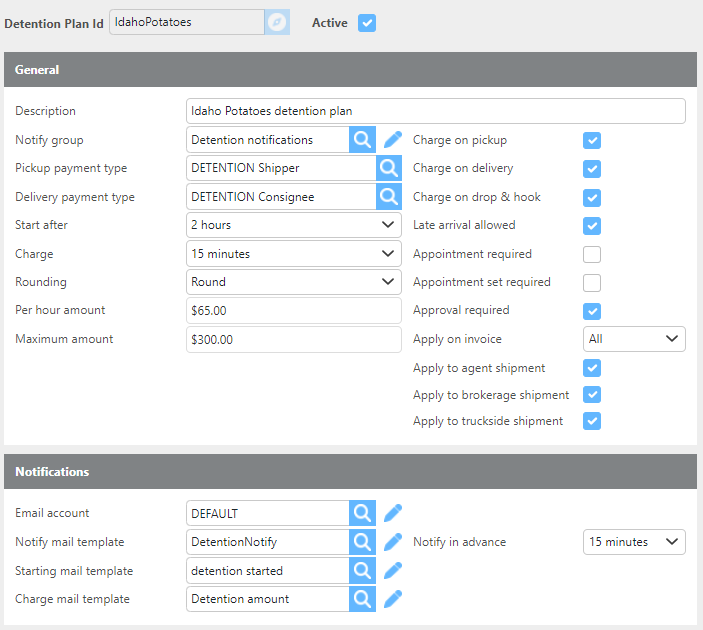Open Notify group search lookup
The height and width of the screenshot is (630, 703).
pyautogui.click(x=362, y=140)
